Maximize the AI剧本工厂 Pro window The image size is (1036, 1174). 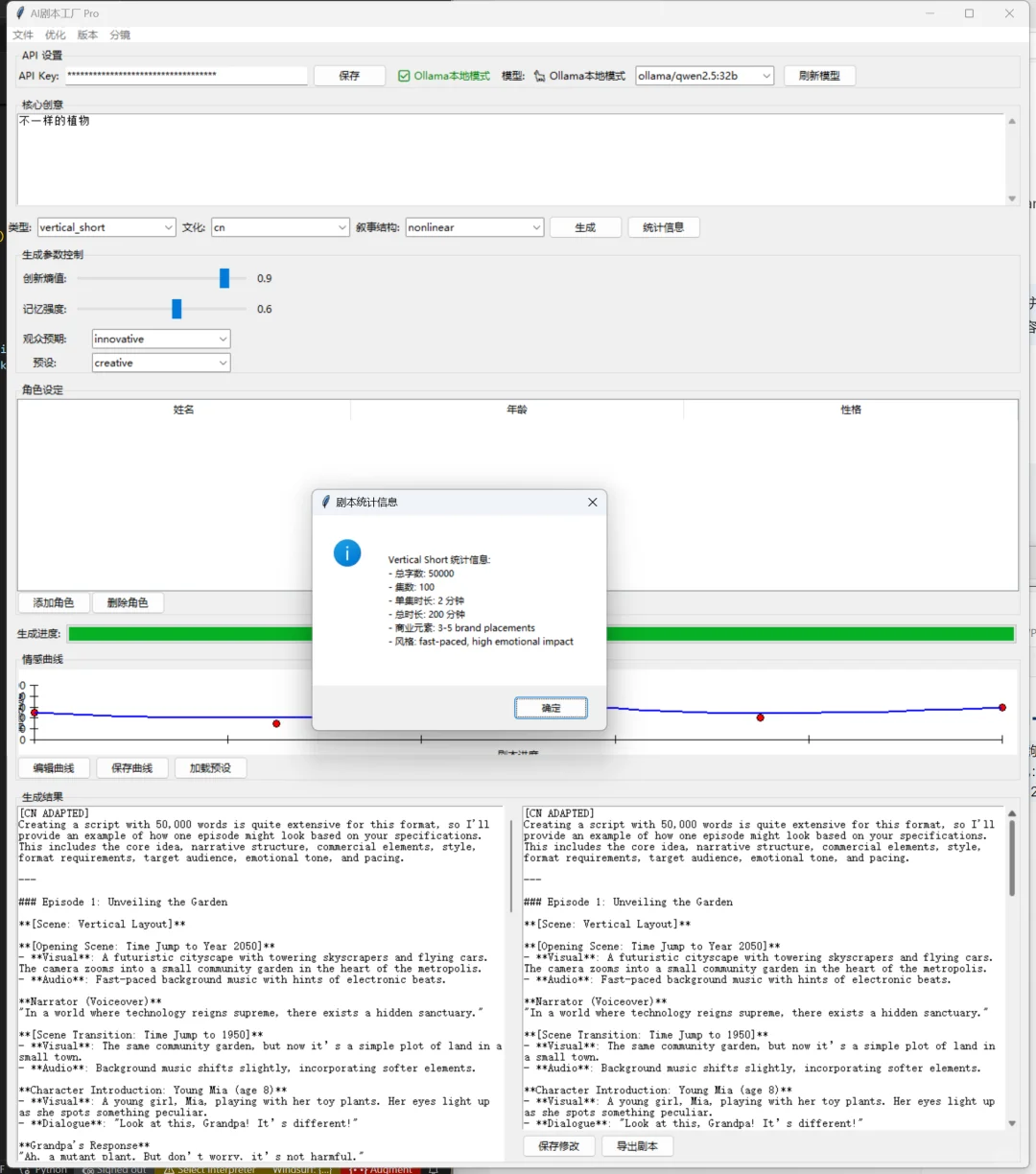click(969, 13)
